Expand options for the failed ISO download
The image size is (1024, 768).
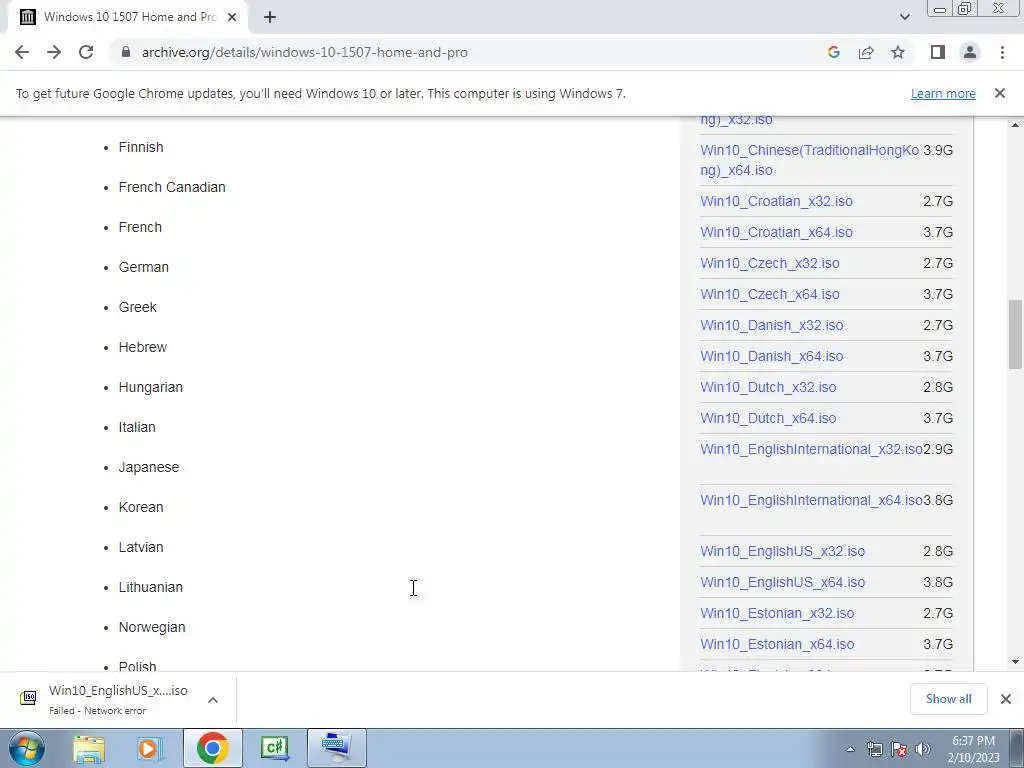click(213, 699)
